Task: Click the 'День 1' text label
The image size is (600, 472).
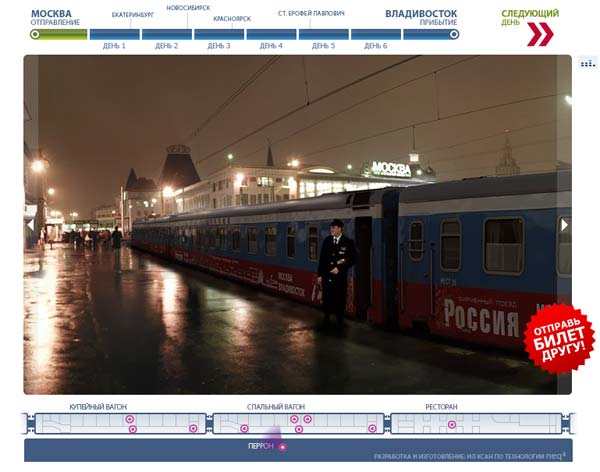Action: [x=114, y=46]
